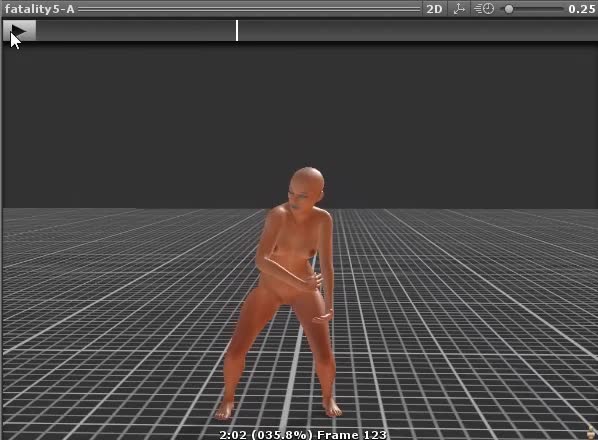
Task: Adjust the playback speed slider handle
Action: click(509, 9)
